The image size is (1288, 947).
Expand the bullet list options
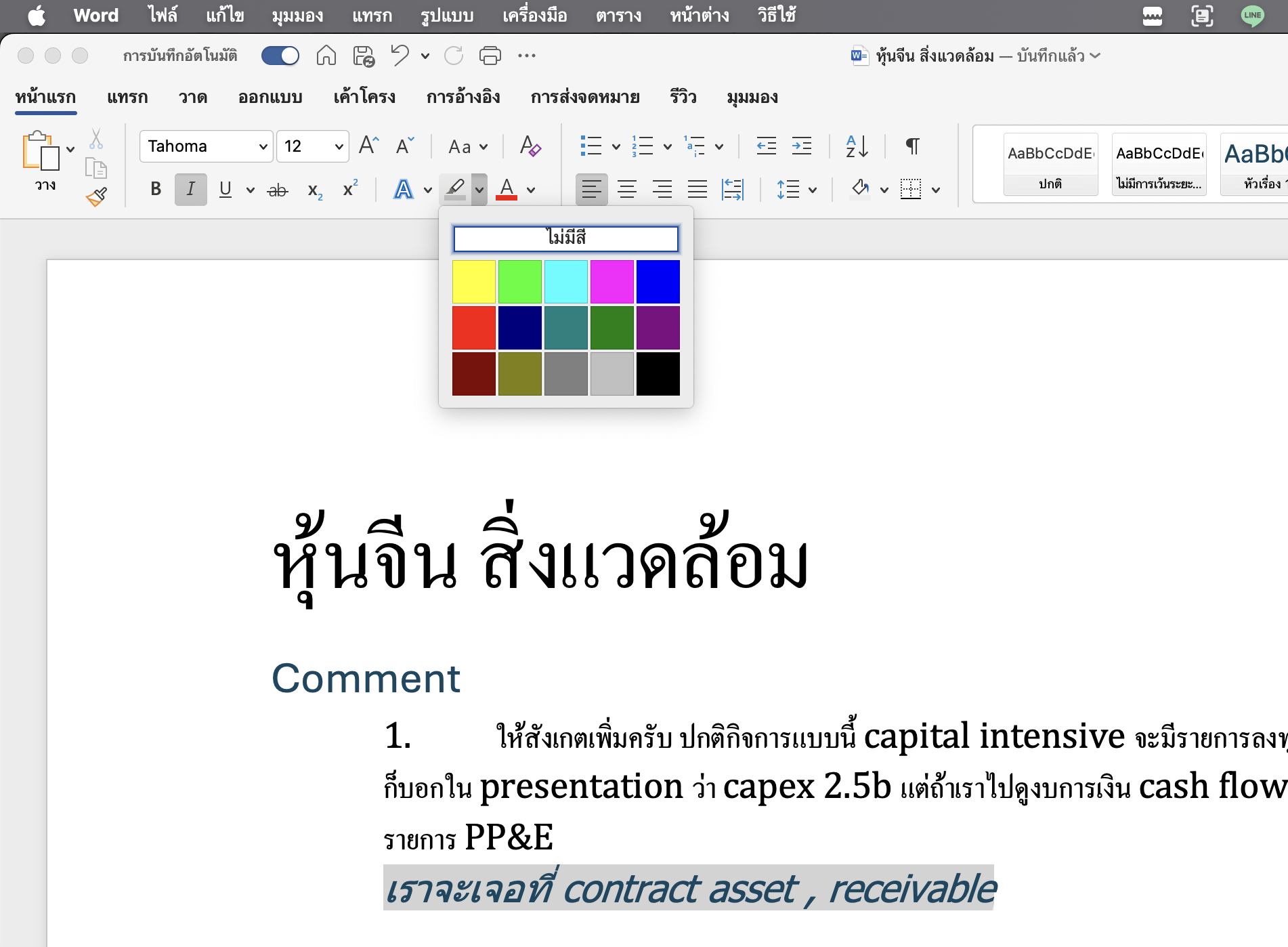(x=616, y=146)
